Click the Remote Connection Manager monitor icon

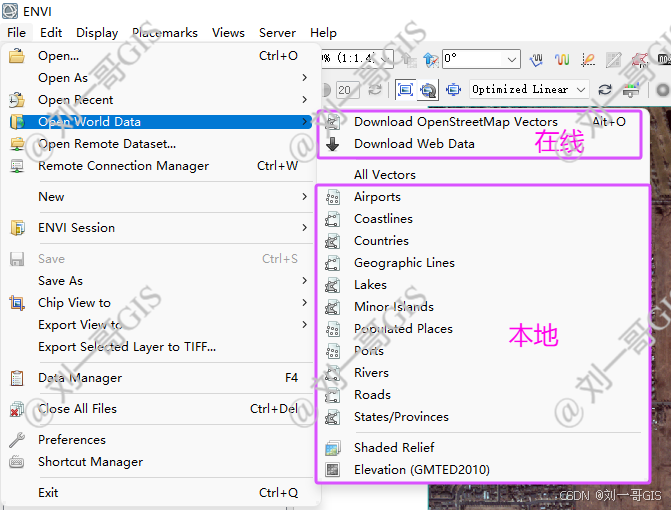tap(17, 166)
